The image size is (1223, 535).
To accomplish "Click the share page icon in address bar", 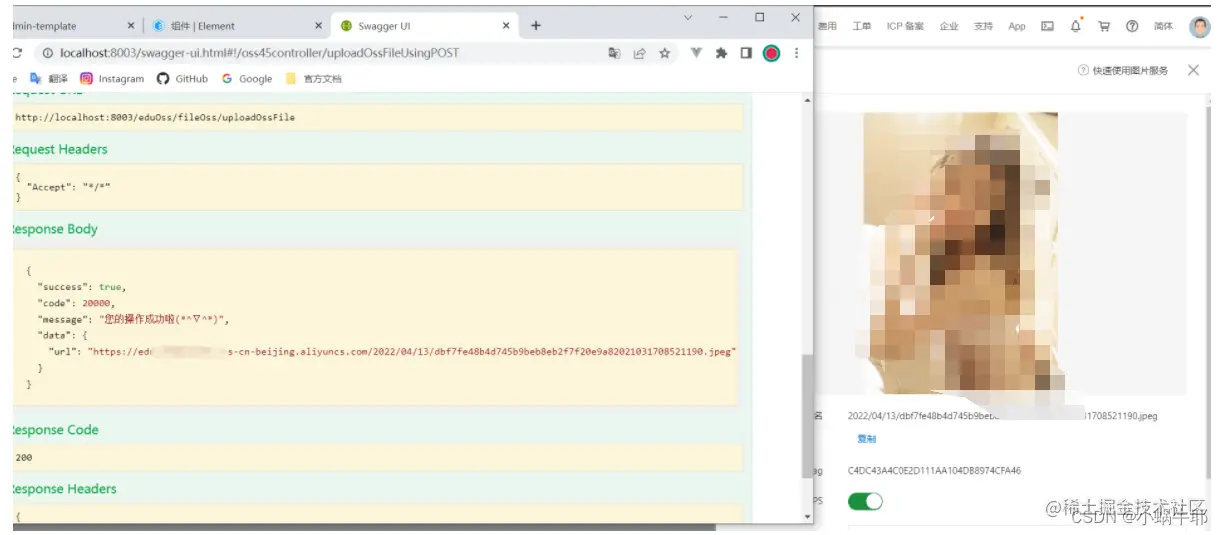I will 639,53.
